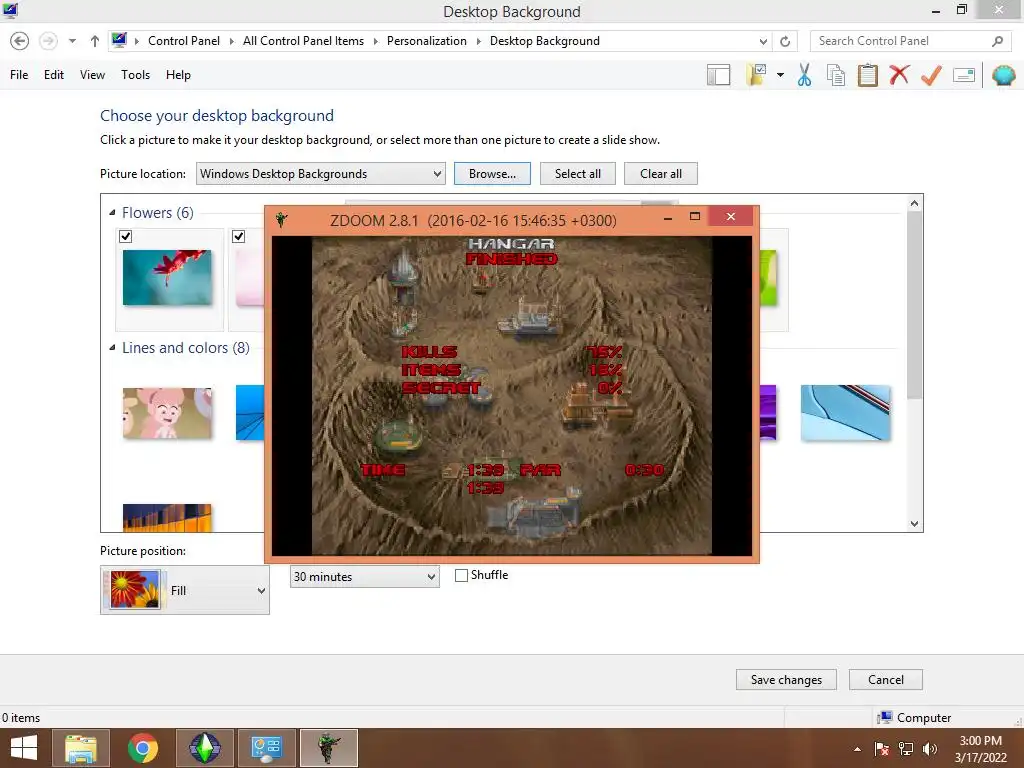Open the Tools menu
The height and width of the screenshot is (768, 1024).
(x=135, y=75)
